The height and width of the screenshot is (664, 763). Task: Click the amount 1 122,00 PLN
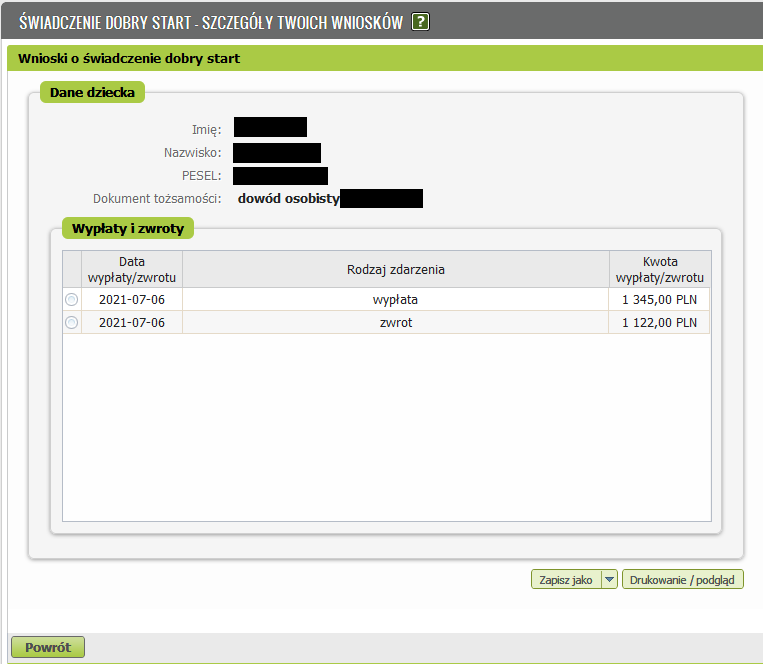[659, 323]
